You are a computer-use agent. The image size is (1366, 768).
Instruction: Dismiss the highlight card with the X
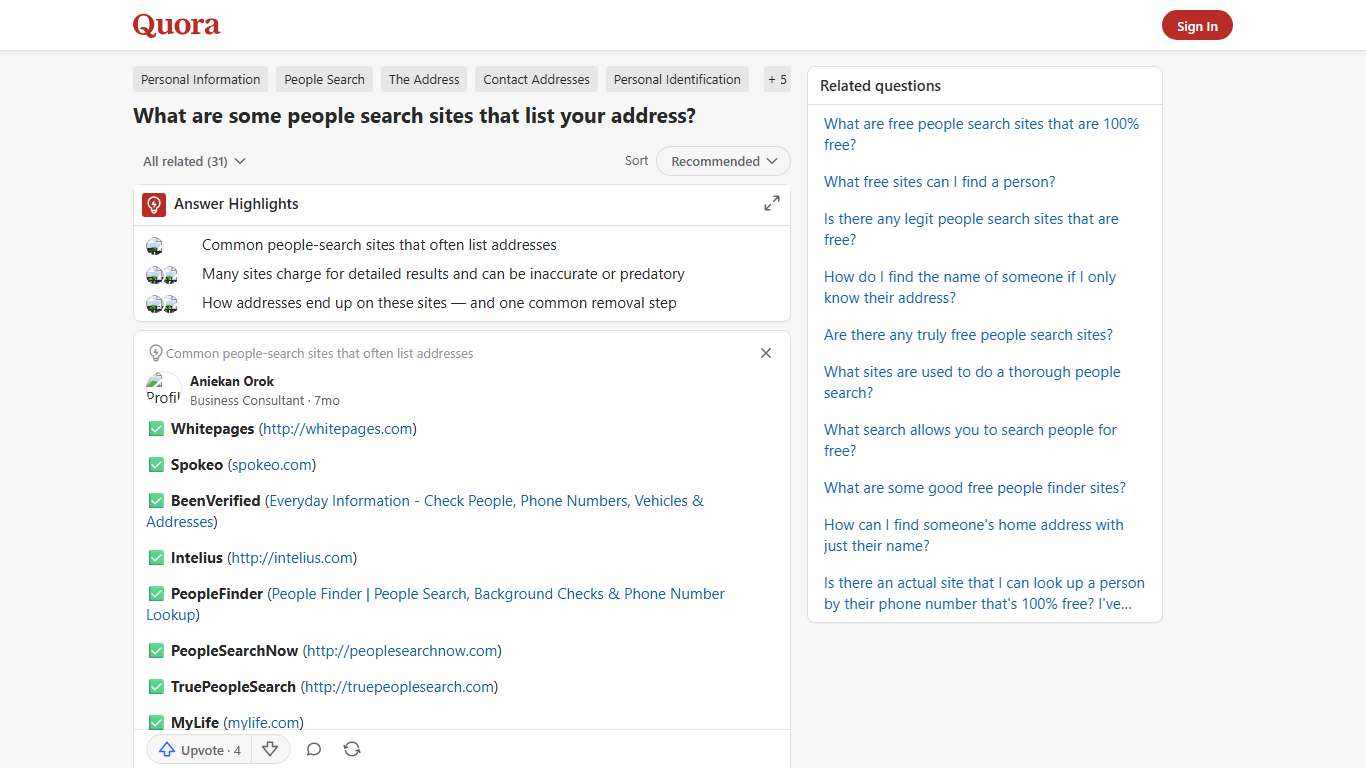(765, 353)
